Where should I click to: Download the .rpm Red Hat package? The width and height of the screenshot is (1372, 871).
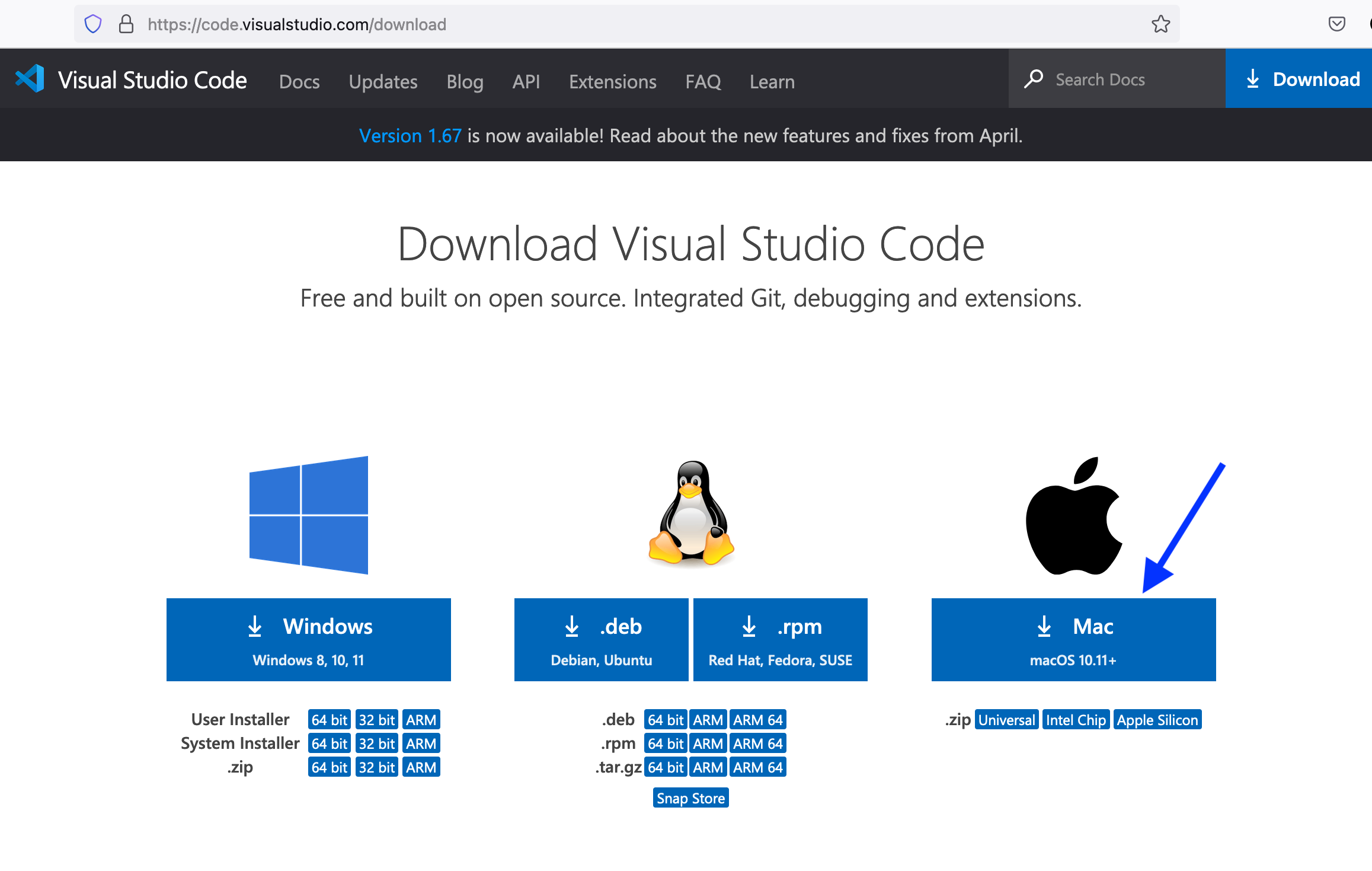pyautogui.click(x=780, y=640)
